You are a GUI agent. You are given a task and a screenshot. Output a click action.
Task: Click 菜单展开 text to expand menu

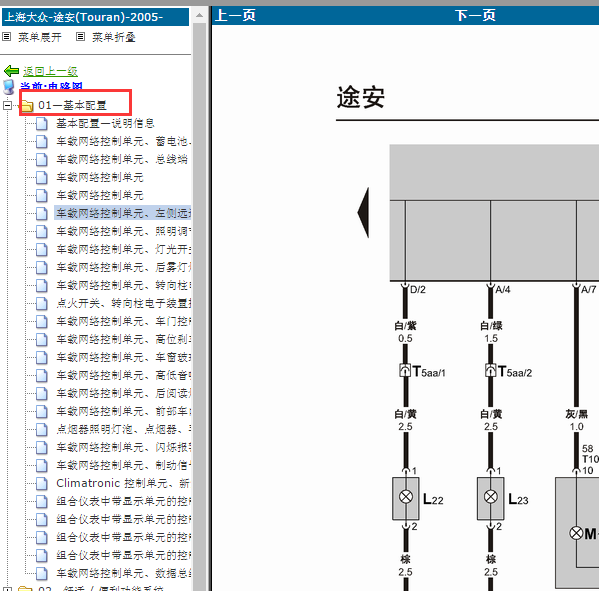point(40,37)
